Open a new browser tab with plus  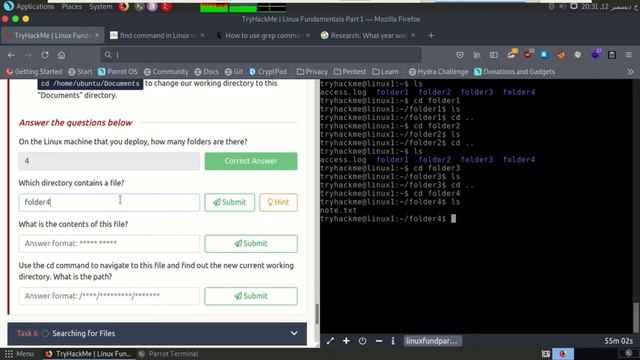point(431,36)
